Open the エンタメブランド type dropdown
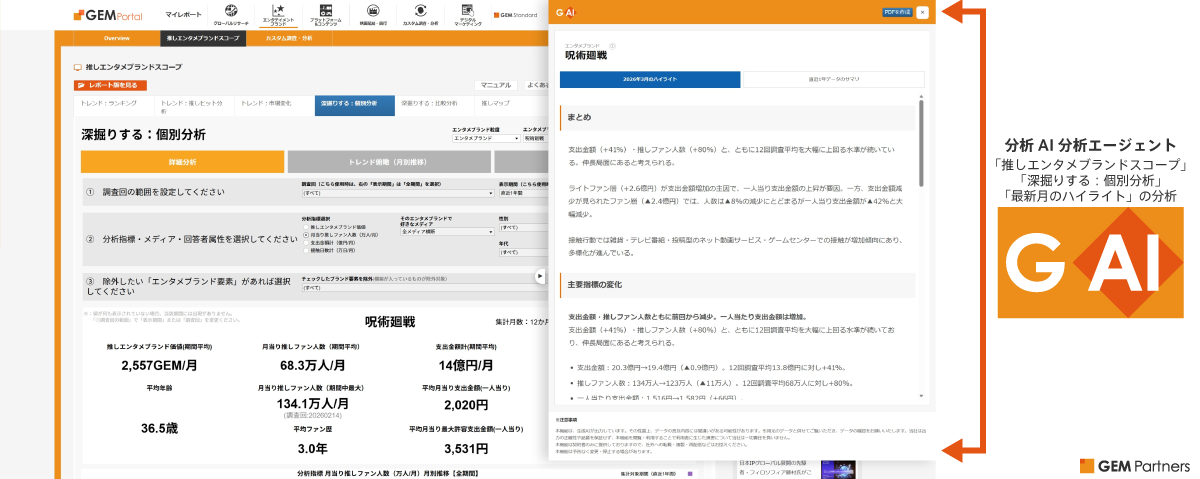This screenshot has height=479, width=1200. (485, 137)
